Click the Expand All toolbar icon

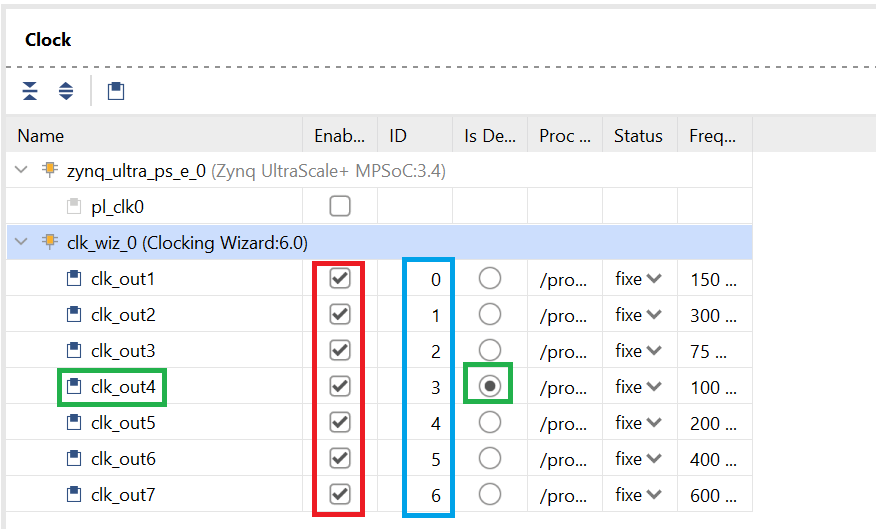[66, 90]
